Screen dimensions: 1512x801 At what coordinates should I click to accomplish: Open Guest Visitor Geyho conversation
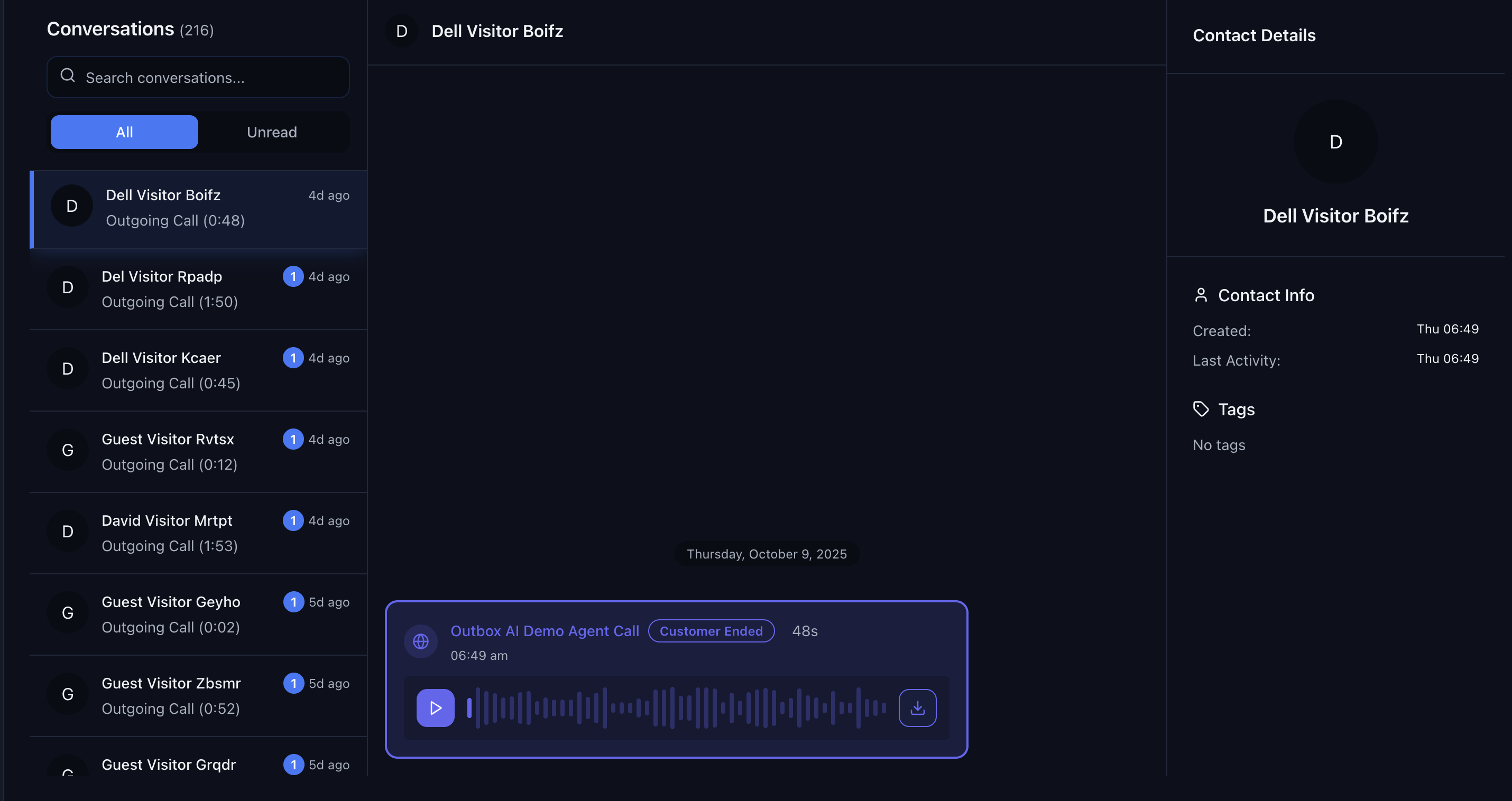[x=198, y=614]
